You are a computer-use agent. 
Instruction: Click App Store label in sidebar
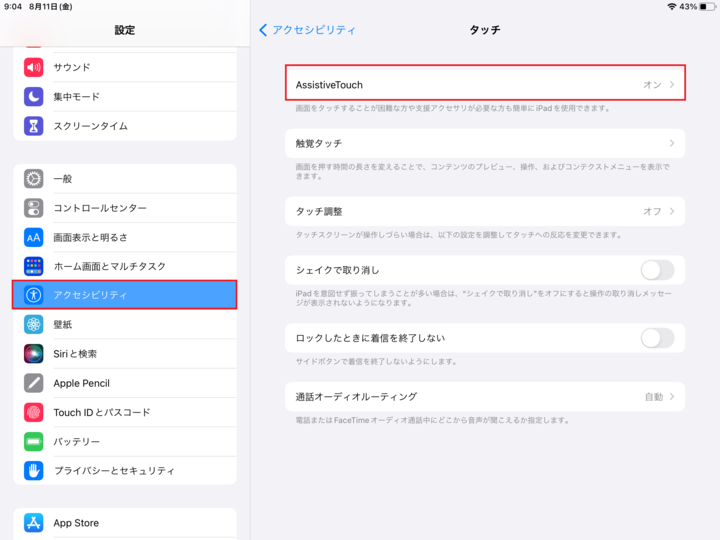coord(76,523)
